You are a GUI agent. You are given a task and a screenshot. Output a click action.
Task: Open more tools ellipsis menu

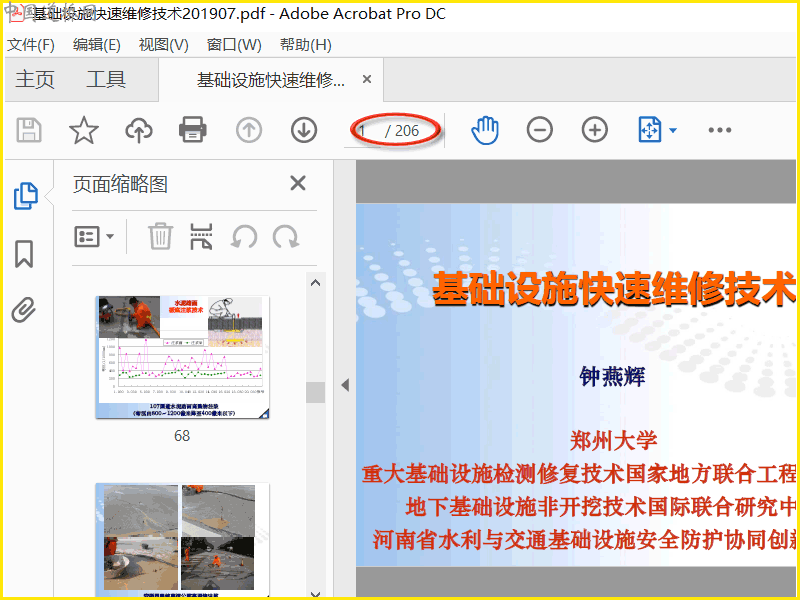click(720, 130)
